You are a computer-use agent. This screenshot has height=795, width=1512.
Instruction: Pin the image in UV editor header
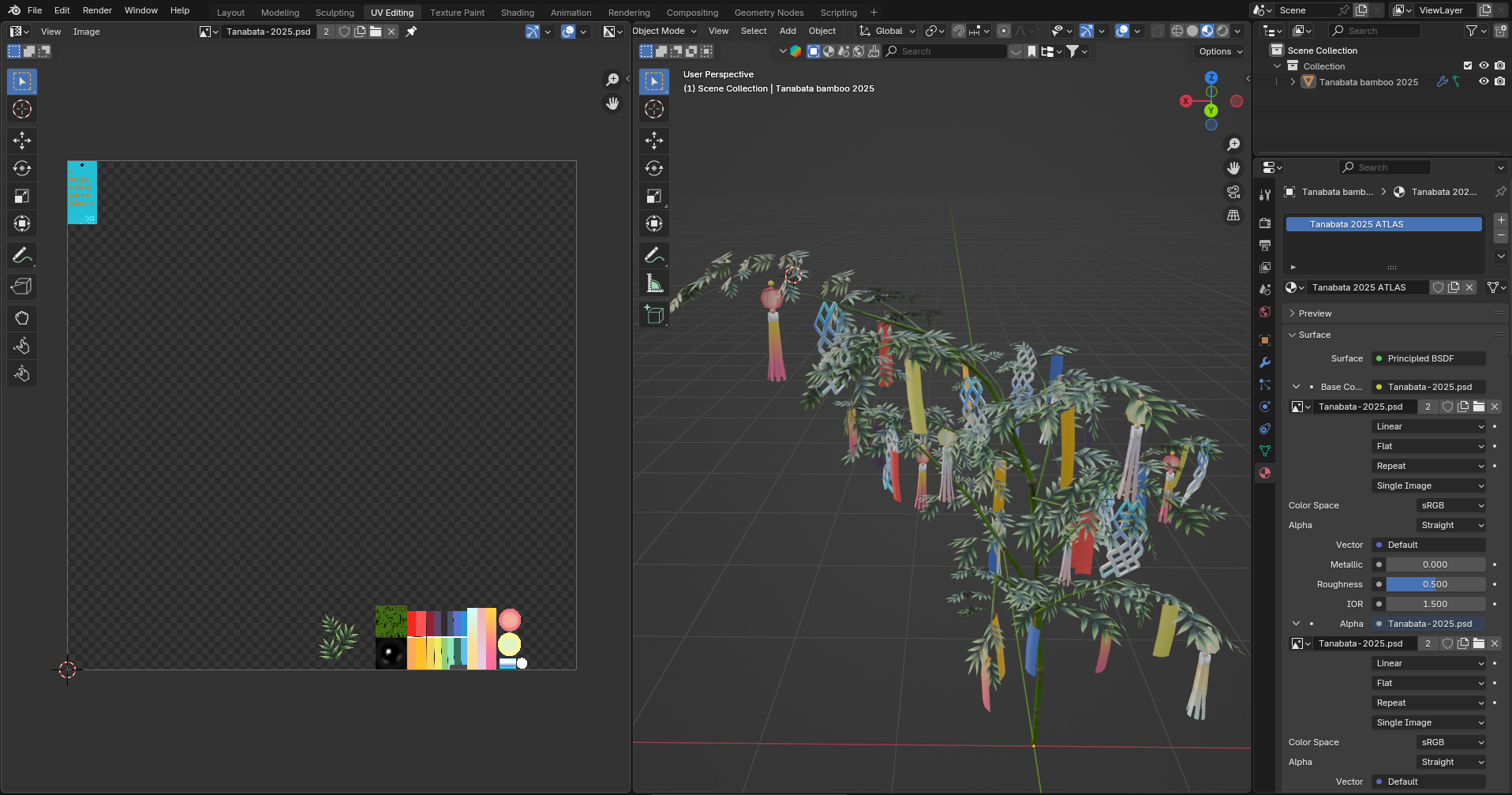[x=411, y=32]
